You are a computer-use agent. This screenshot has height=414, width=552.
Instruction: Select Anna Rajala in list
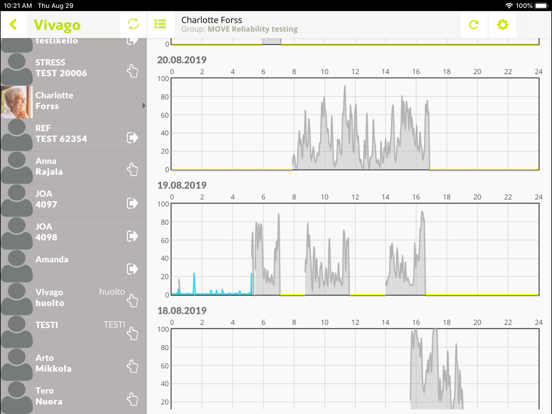click(74, 168)
